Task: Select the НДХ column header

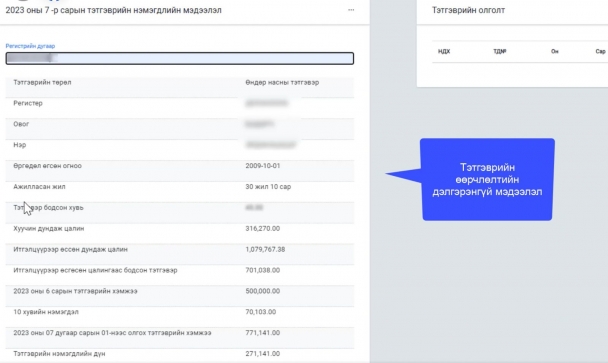Action: point(444,51)
